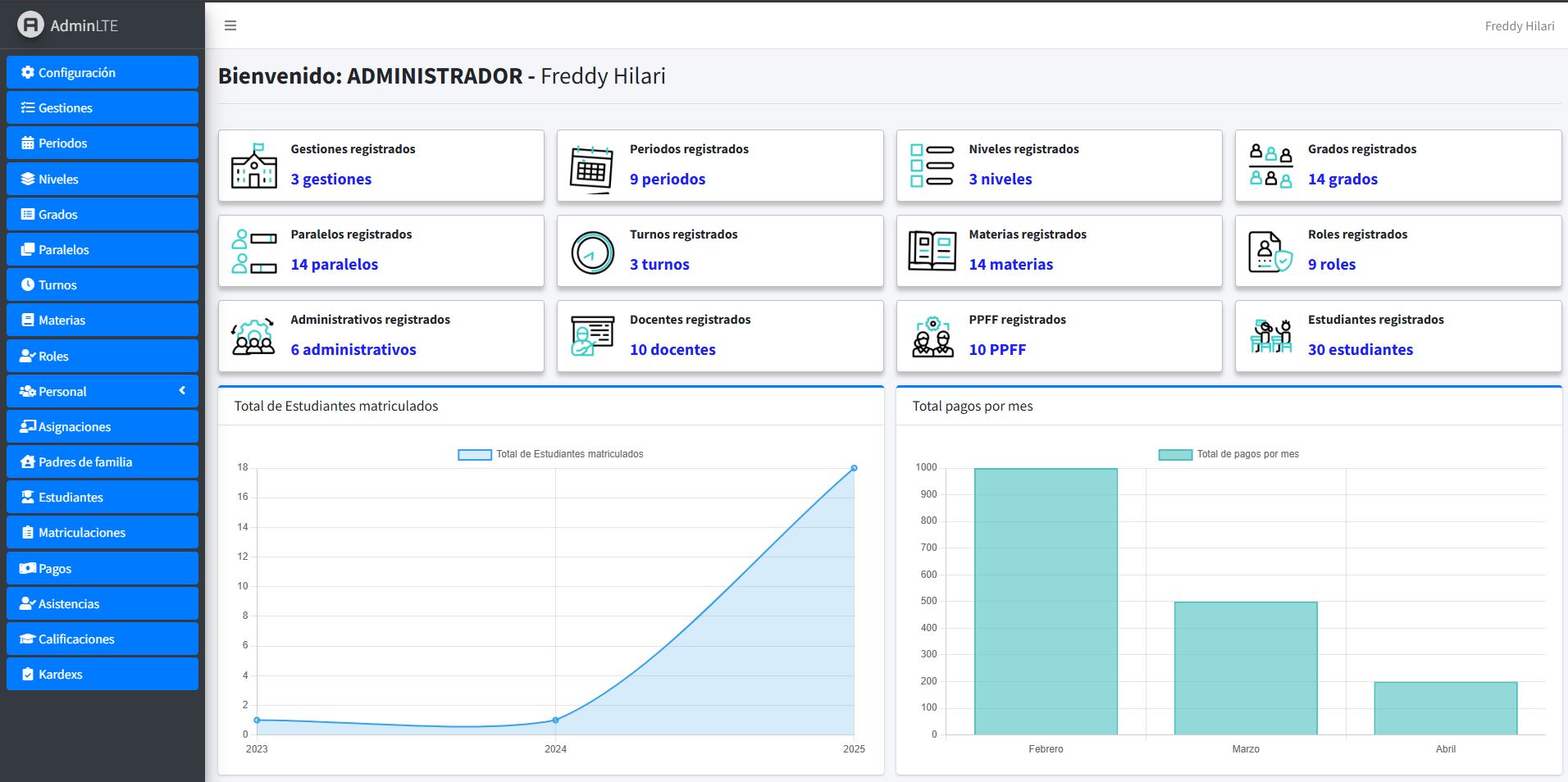The height and width of the screenshot is (782, 1568).
Task: Click the AdminLTE logo icon
Action: point(30,25)
